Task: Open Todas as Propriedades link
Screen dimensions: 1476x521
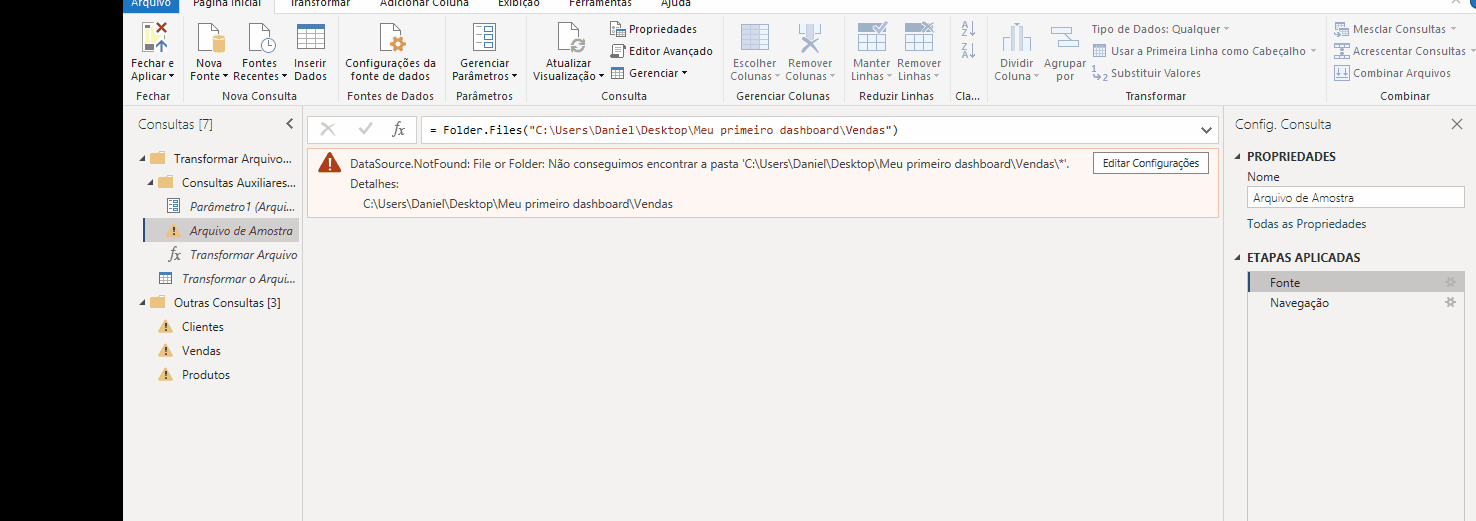Action: tap(1306, 224)
